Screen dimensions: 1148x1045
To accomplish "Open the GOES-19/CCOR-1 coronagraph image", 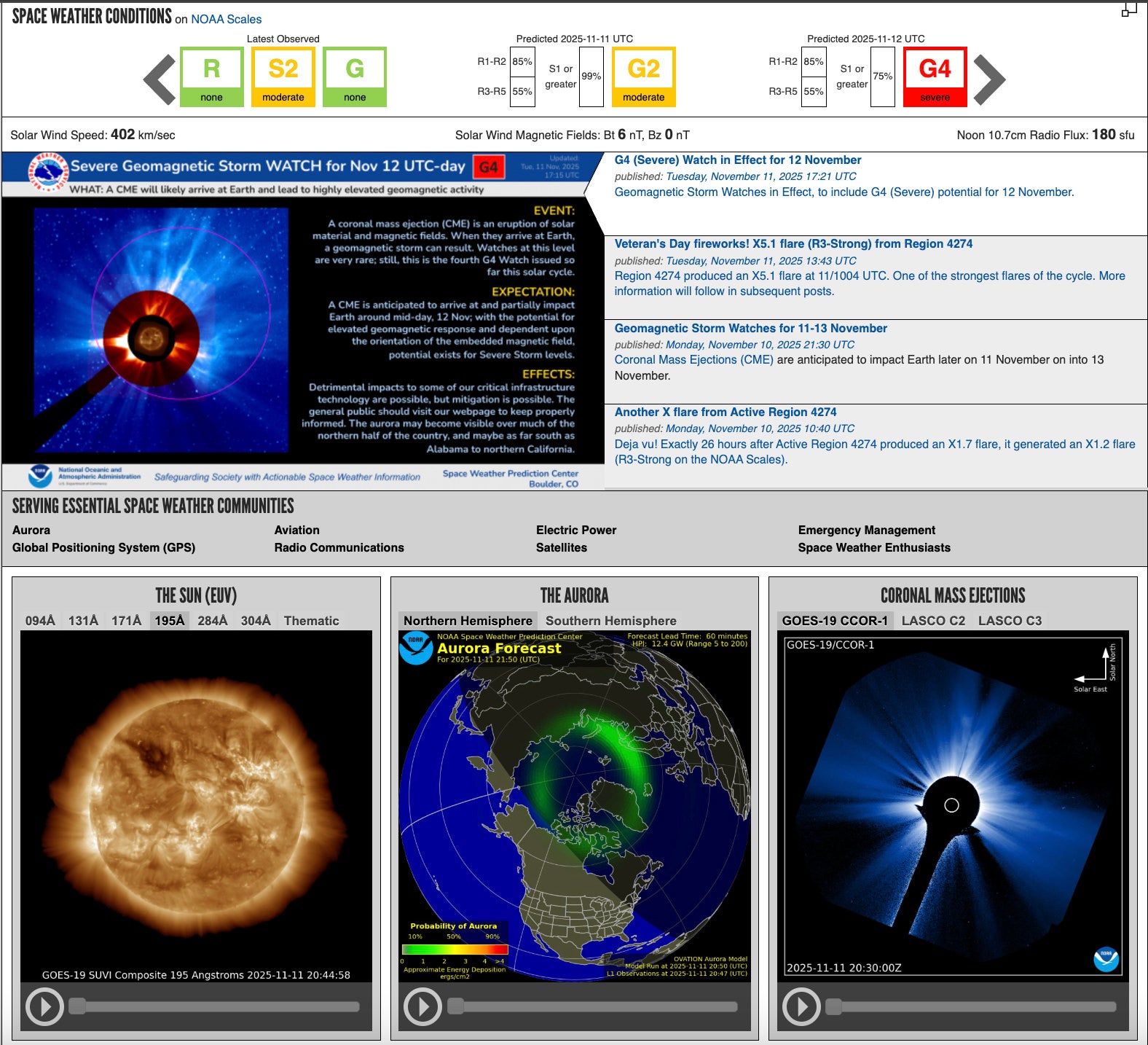I will point(953,806).
